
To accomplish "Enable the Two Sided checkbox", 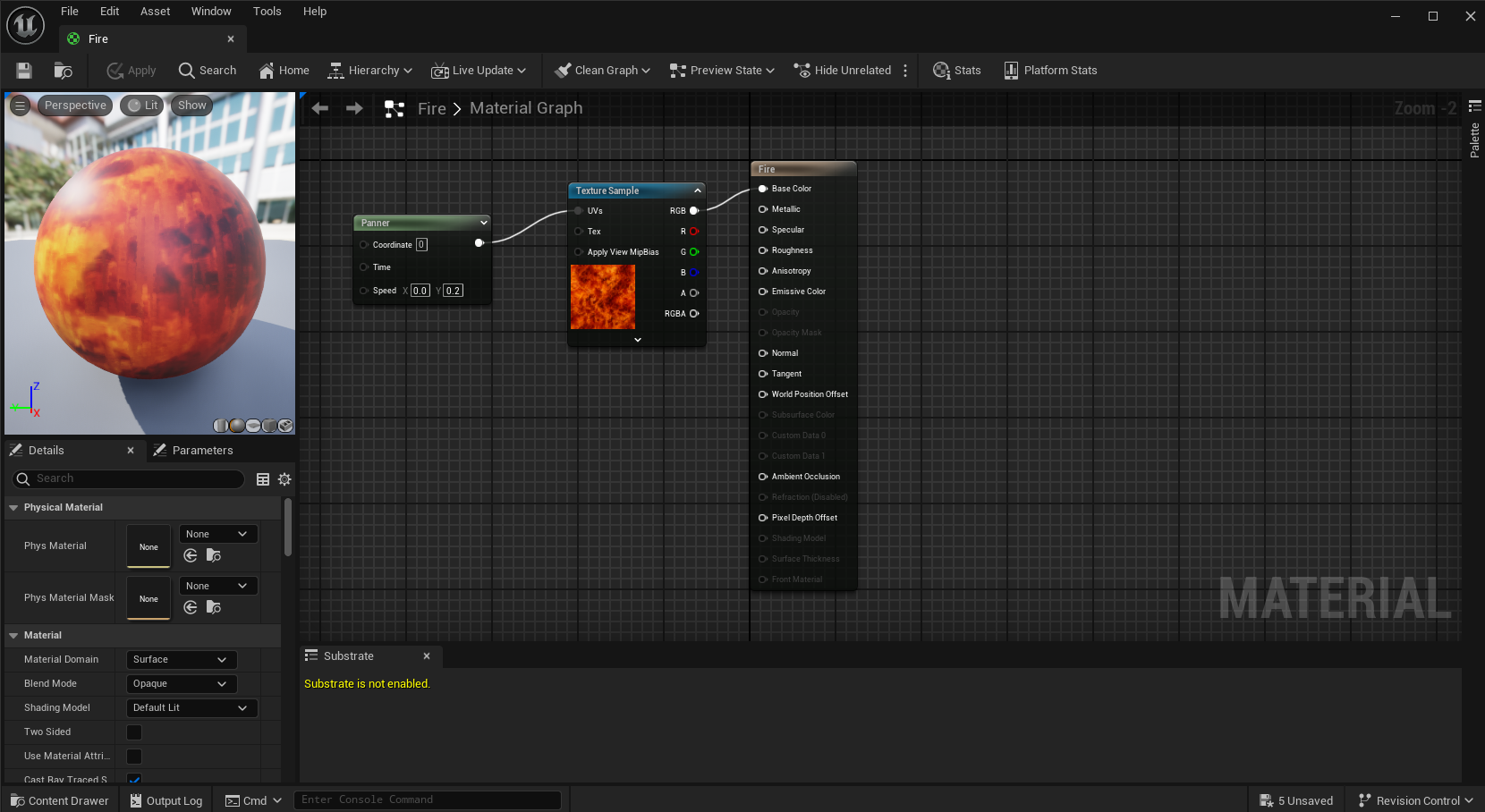I will point(134,732).
